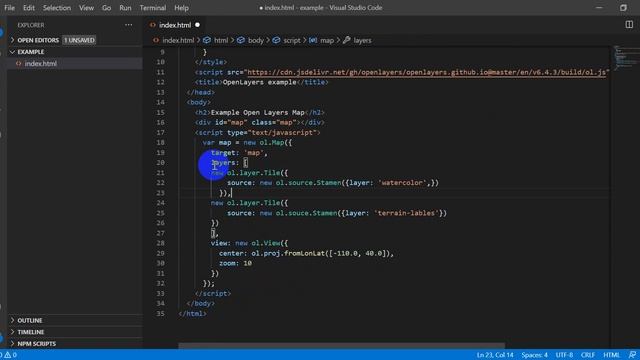Image resolution: width=640 pixels, height=360 pixels.
Task: Click the html breadcrumb item
Action: point(221,40)
